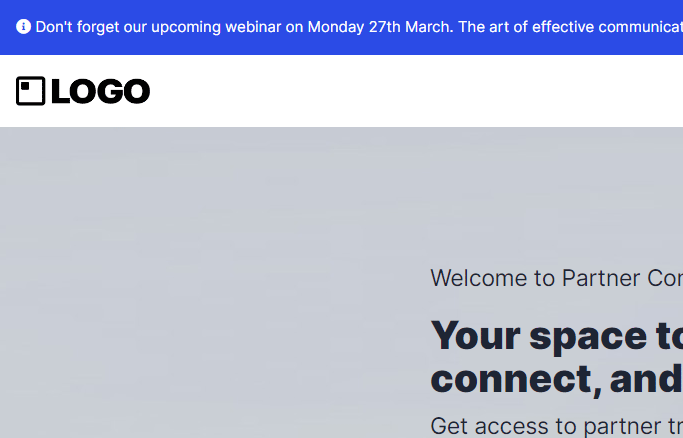
Task: Click the "connect, and" headline line
Action: point(556,379)
